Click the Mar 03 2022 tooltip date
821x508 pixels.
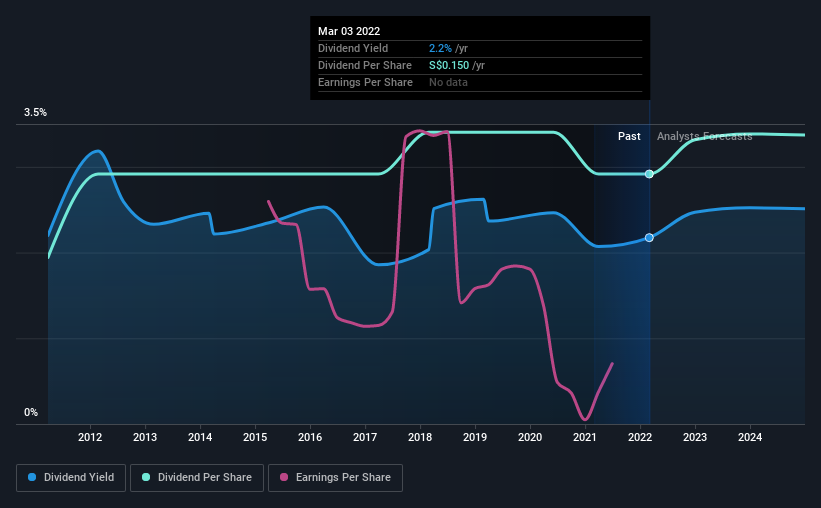349,31
